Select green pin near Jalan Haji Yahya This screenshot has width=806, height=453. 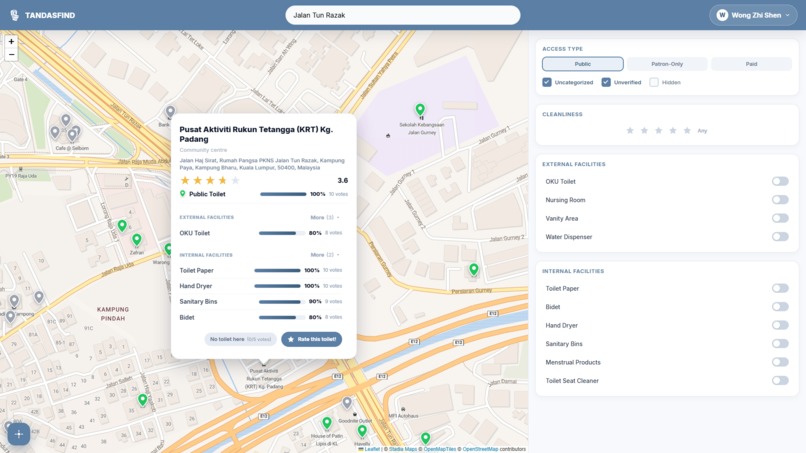click(142, 400)
